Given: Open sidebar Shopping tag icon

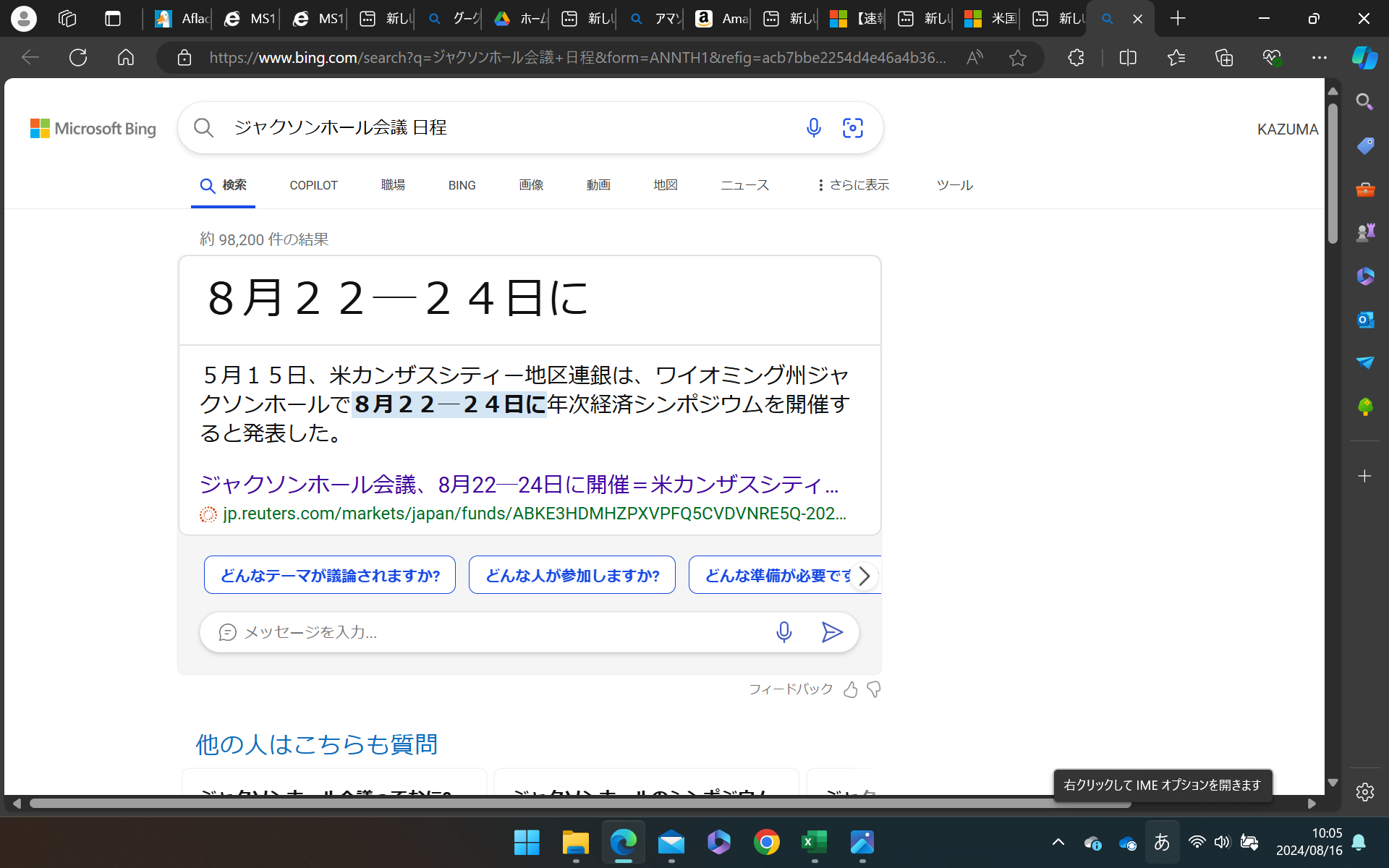Looking at the screenshot, I should [1365, 145].
